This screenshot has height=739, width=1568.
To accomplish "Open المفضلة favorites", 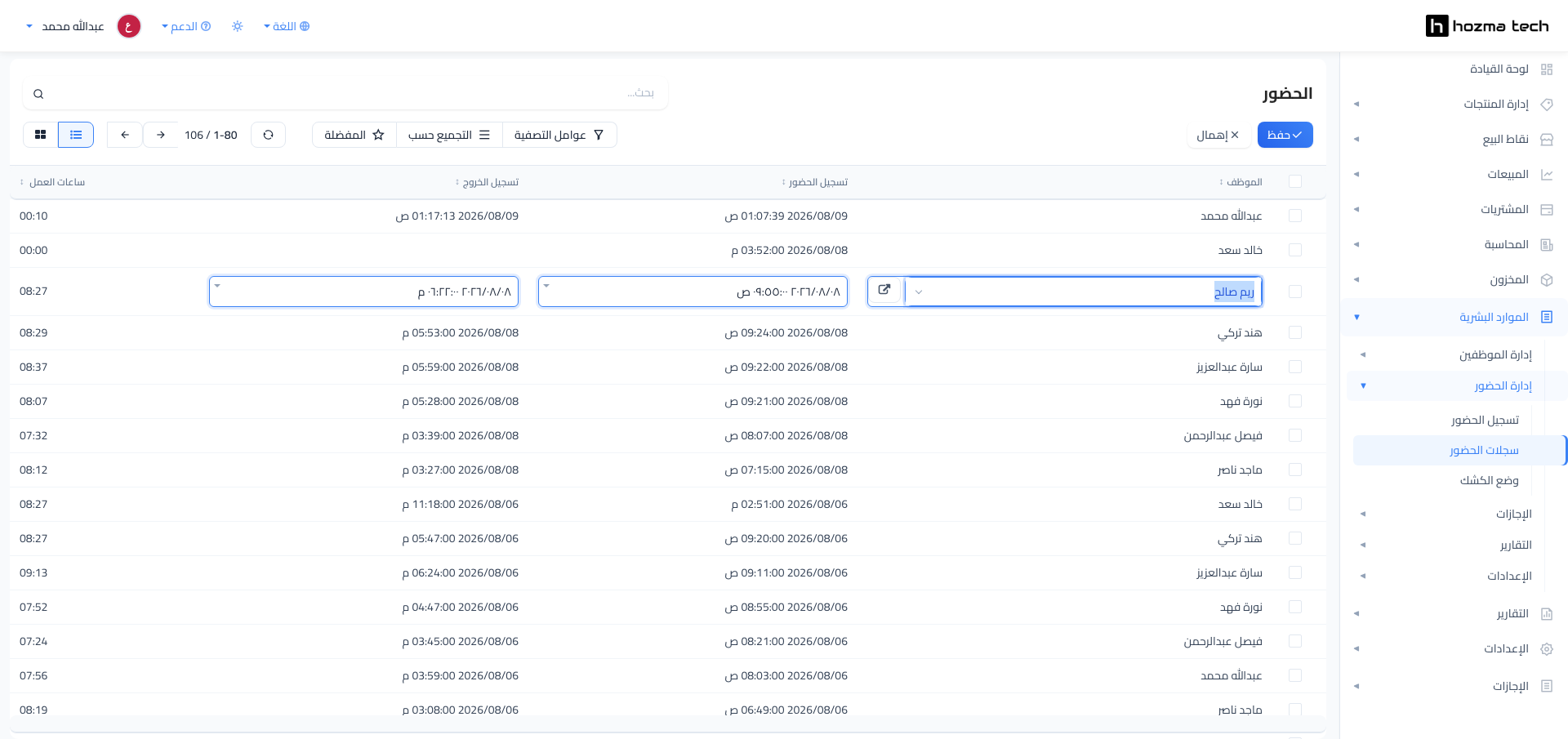I will tap(354, 135).
